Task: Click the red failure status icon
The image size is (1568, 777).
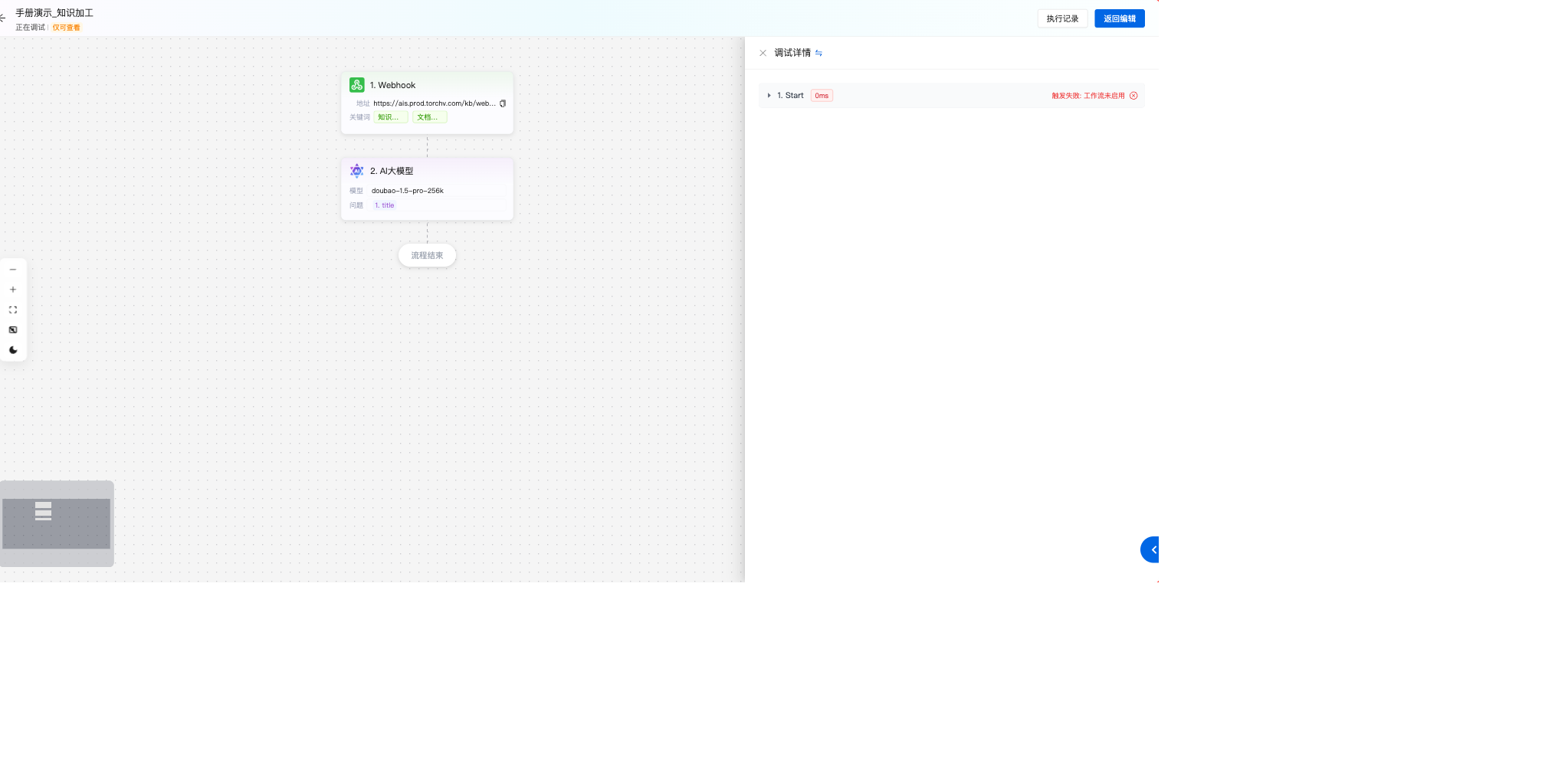Action: tap(1133, 96)
